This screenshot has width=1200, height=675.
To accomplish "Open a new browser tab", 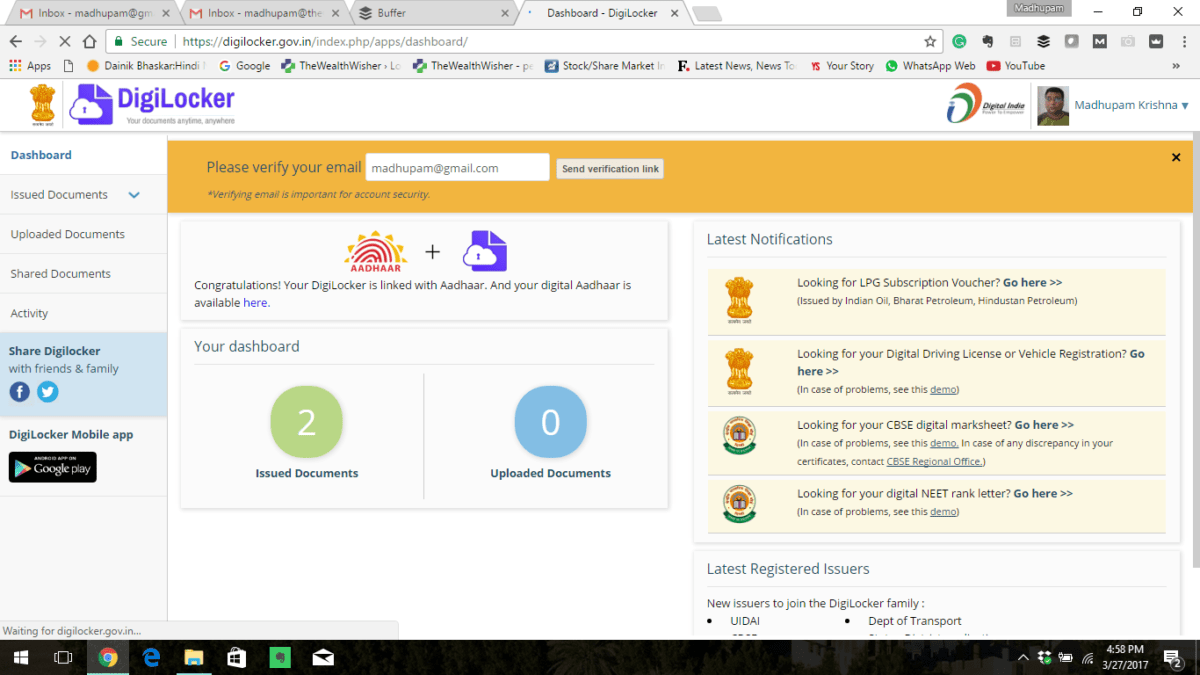I will tap(707, 13).
